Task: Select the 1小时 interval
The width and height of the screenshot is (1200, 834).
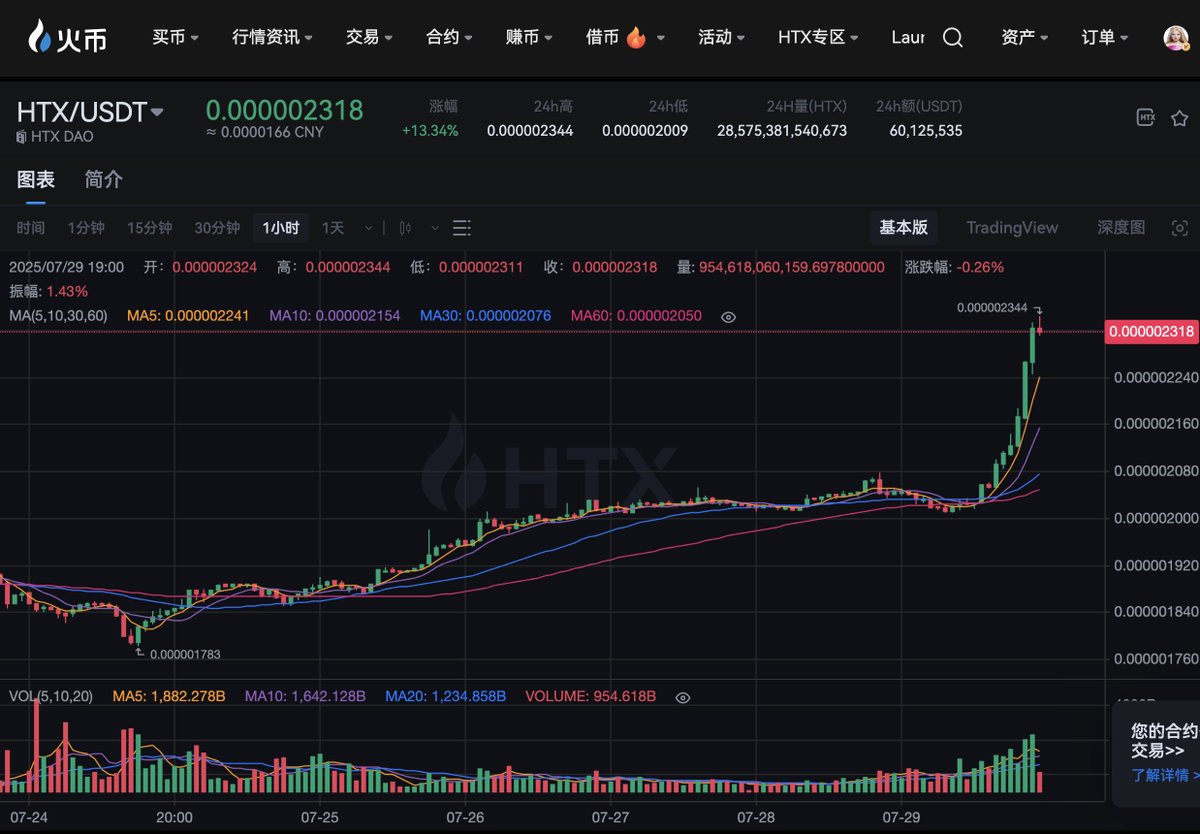Action: point(281,228)
